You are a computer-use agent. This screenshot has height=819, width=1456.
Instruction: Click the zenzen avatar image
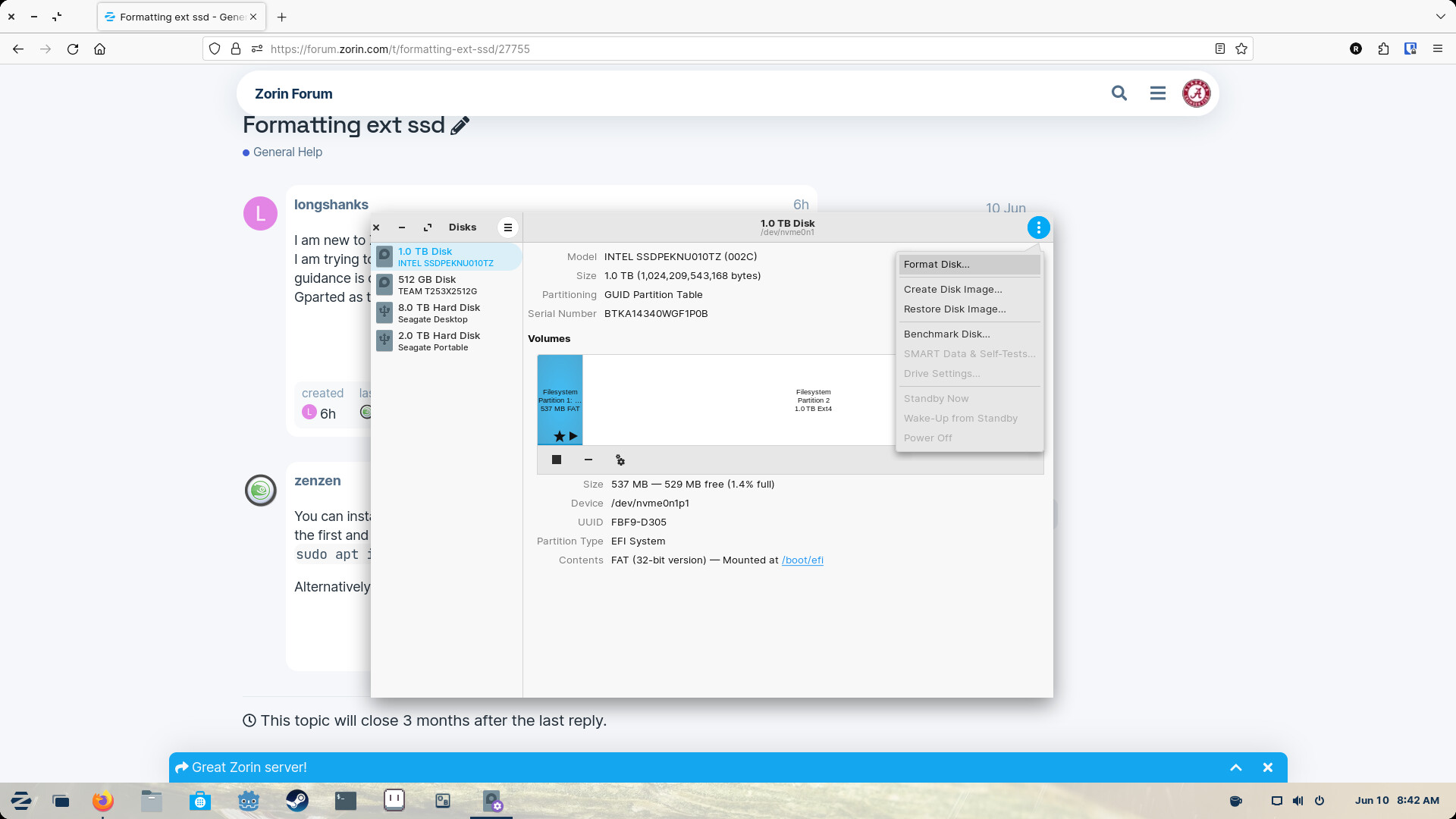[260, 490]
